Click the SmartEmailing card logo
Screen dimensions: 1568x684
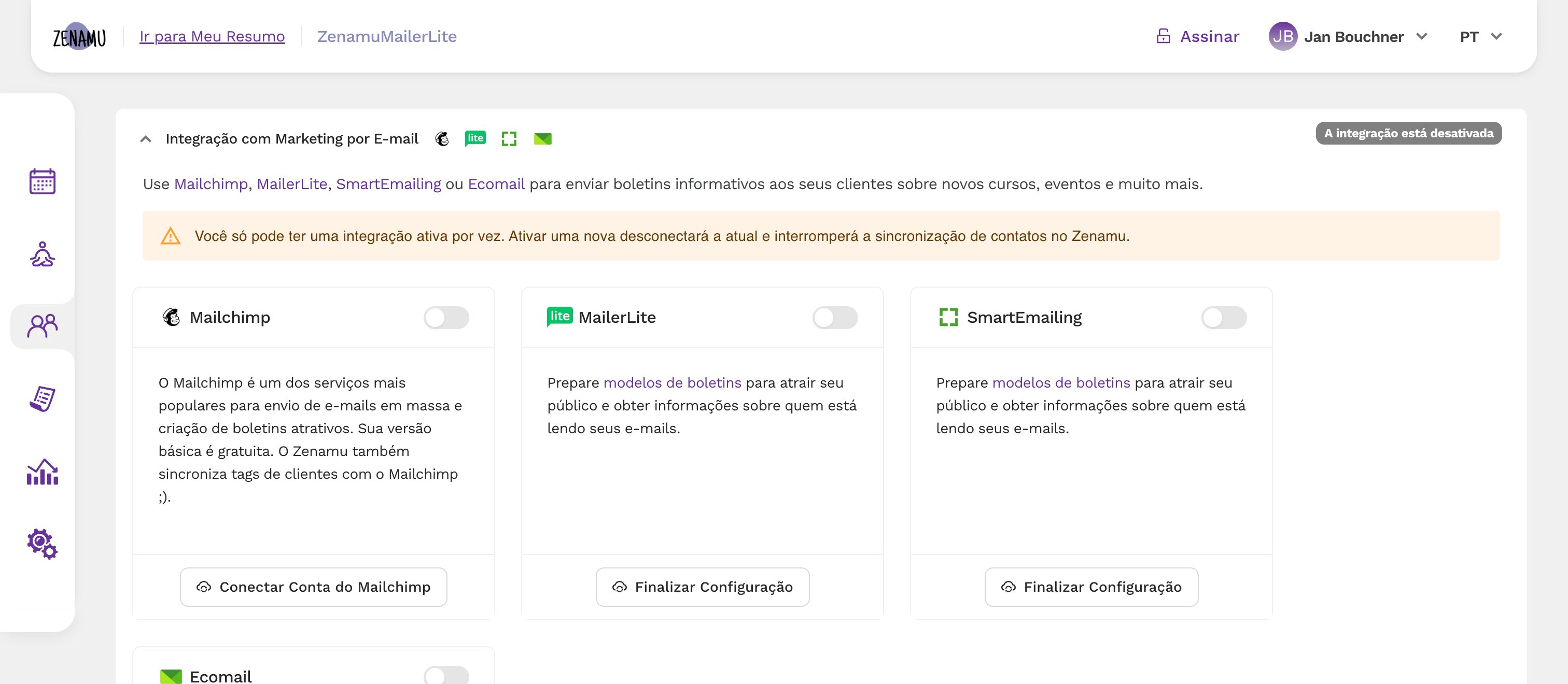pyautogui.click(x=948, y=317)
